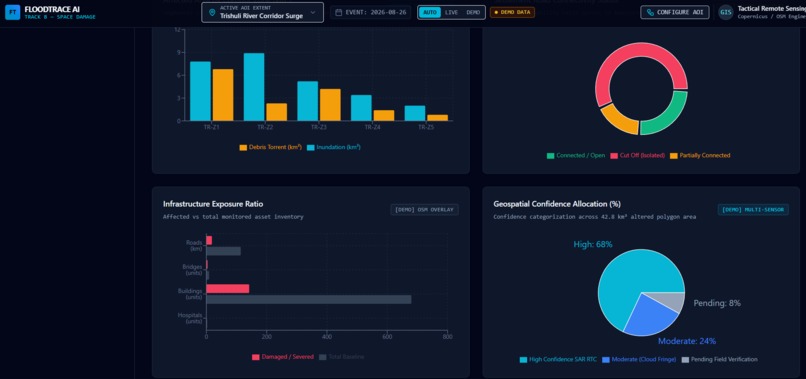Switch to DEMO mode

pyautogui.click(x=473, y=12)
